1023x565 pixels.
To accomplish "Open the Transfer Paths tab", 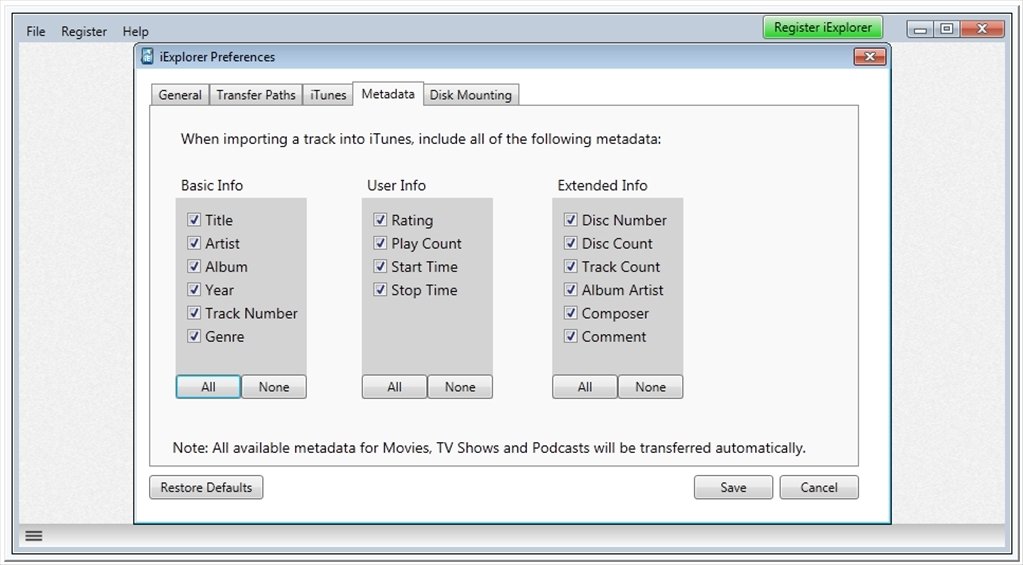I will click(256, 95).
